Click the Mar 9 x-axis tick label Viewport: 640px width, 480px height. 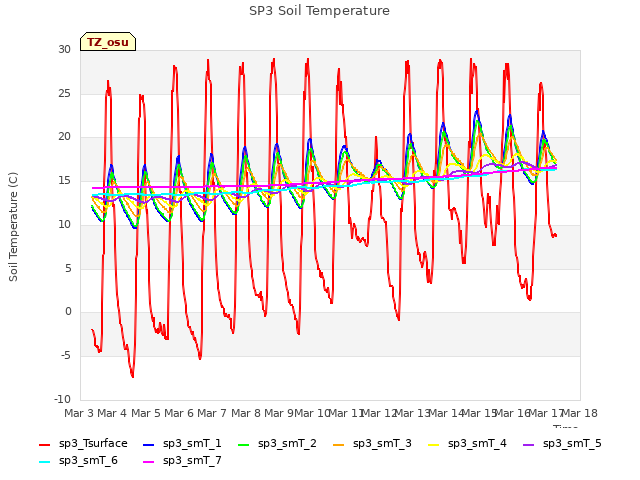click(x=279, y=413)
